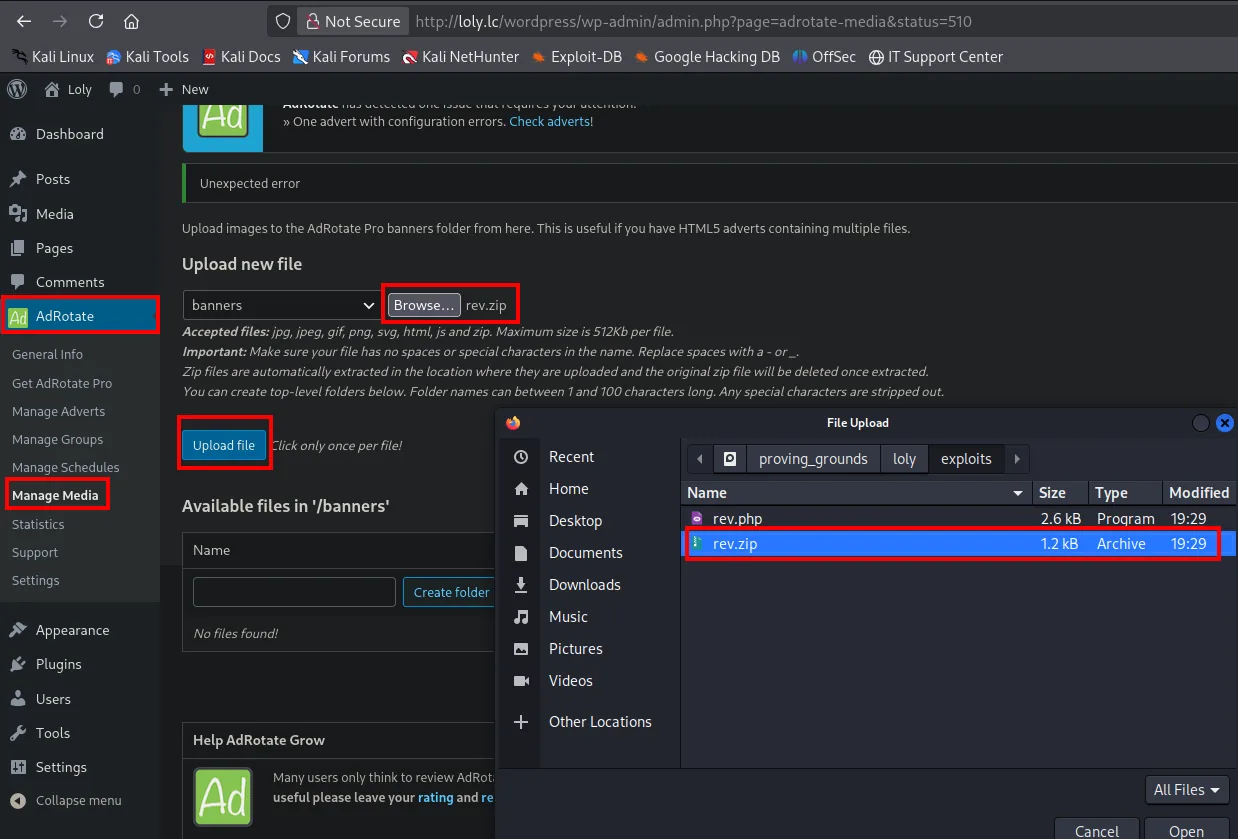The height and width of the screenshot is (839, 1238).
Task: Click the proving_grounds path breadcrumb
Action: pos(812,459)
